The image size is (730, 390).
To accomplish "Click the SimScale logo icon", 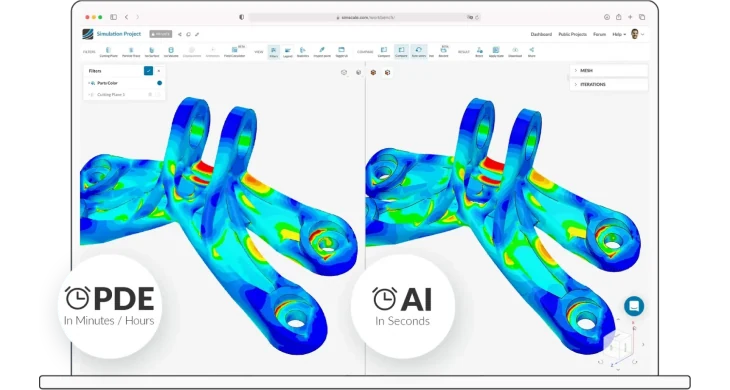I will coord(88,34).
